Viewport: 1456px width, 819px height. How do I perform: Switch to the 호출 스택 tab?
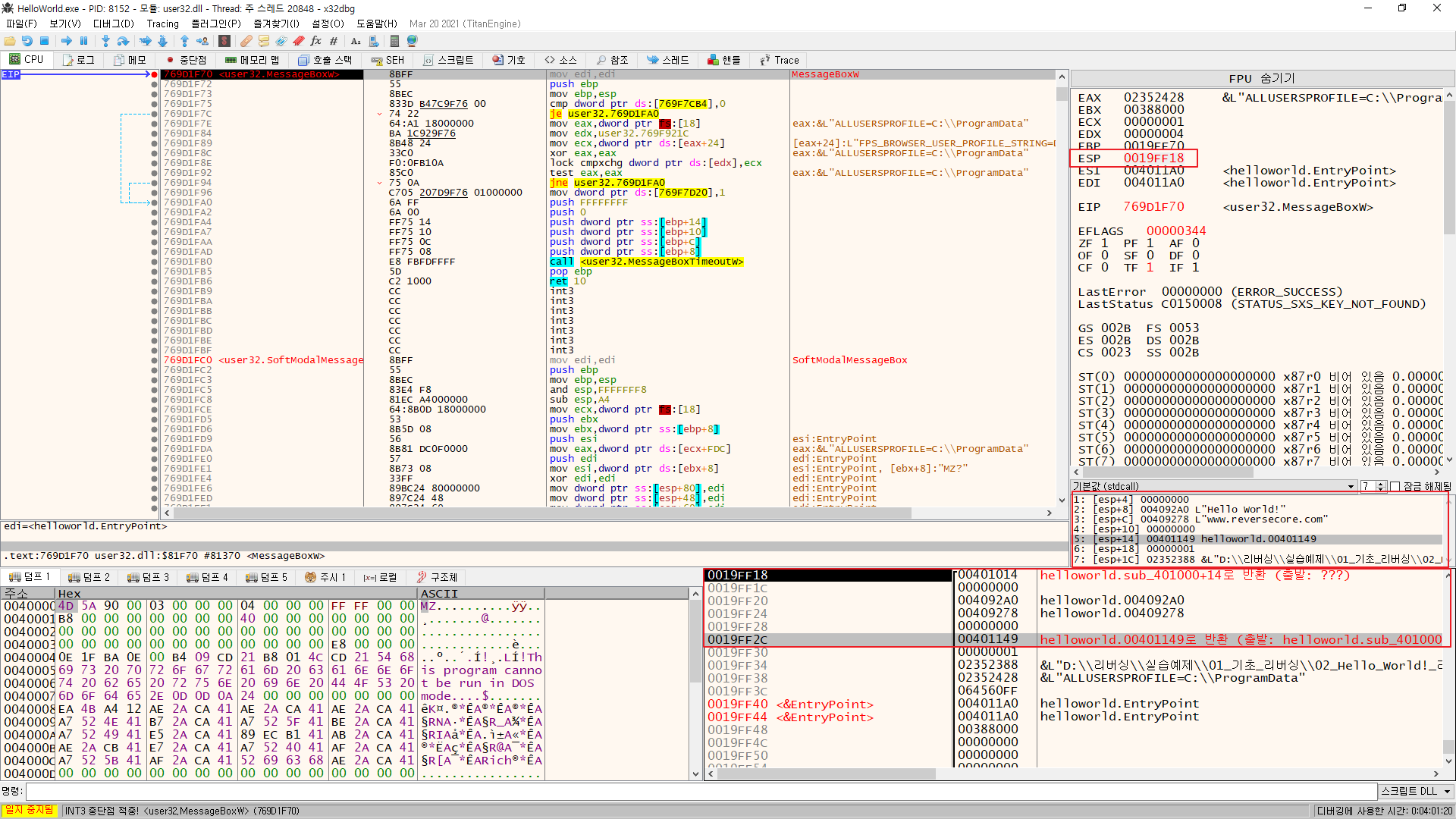[x=325, y=60]
